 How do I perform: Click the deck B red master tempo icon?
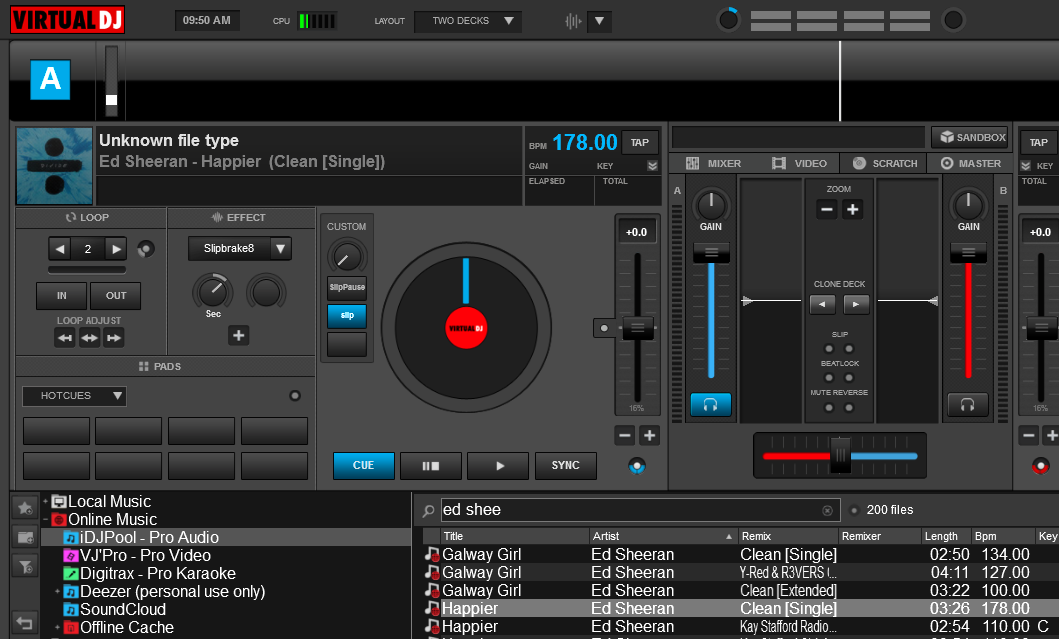1041,466
